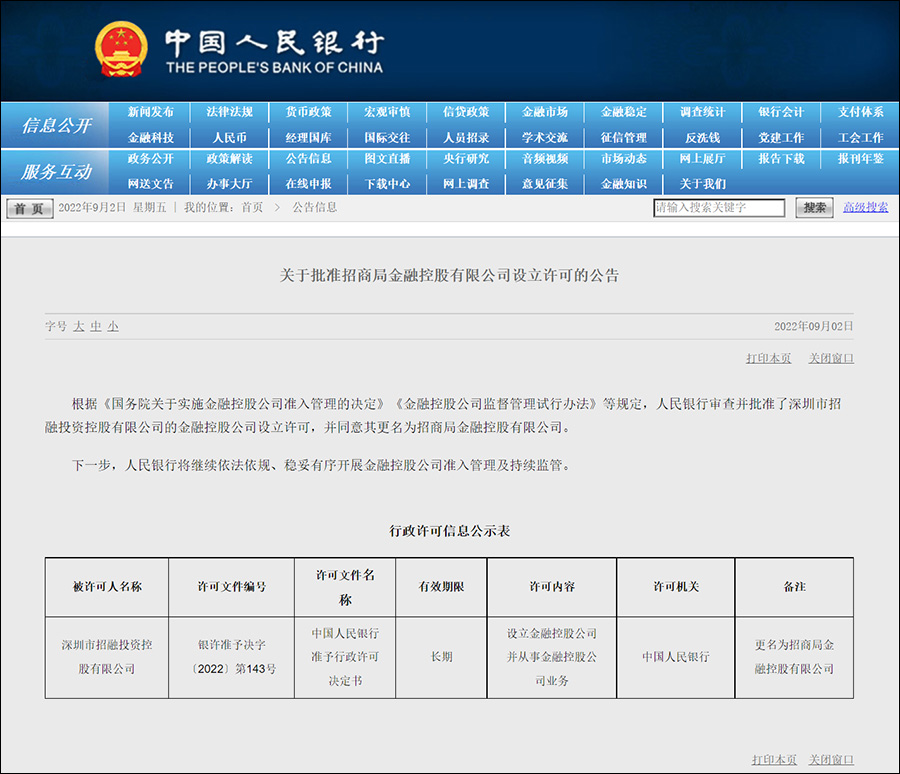This screenshot has width=900, height=774.
Task: Go to 金融科技 page
Action: coord(150,138)
